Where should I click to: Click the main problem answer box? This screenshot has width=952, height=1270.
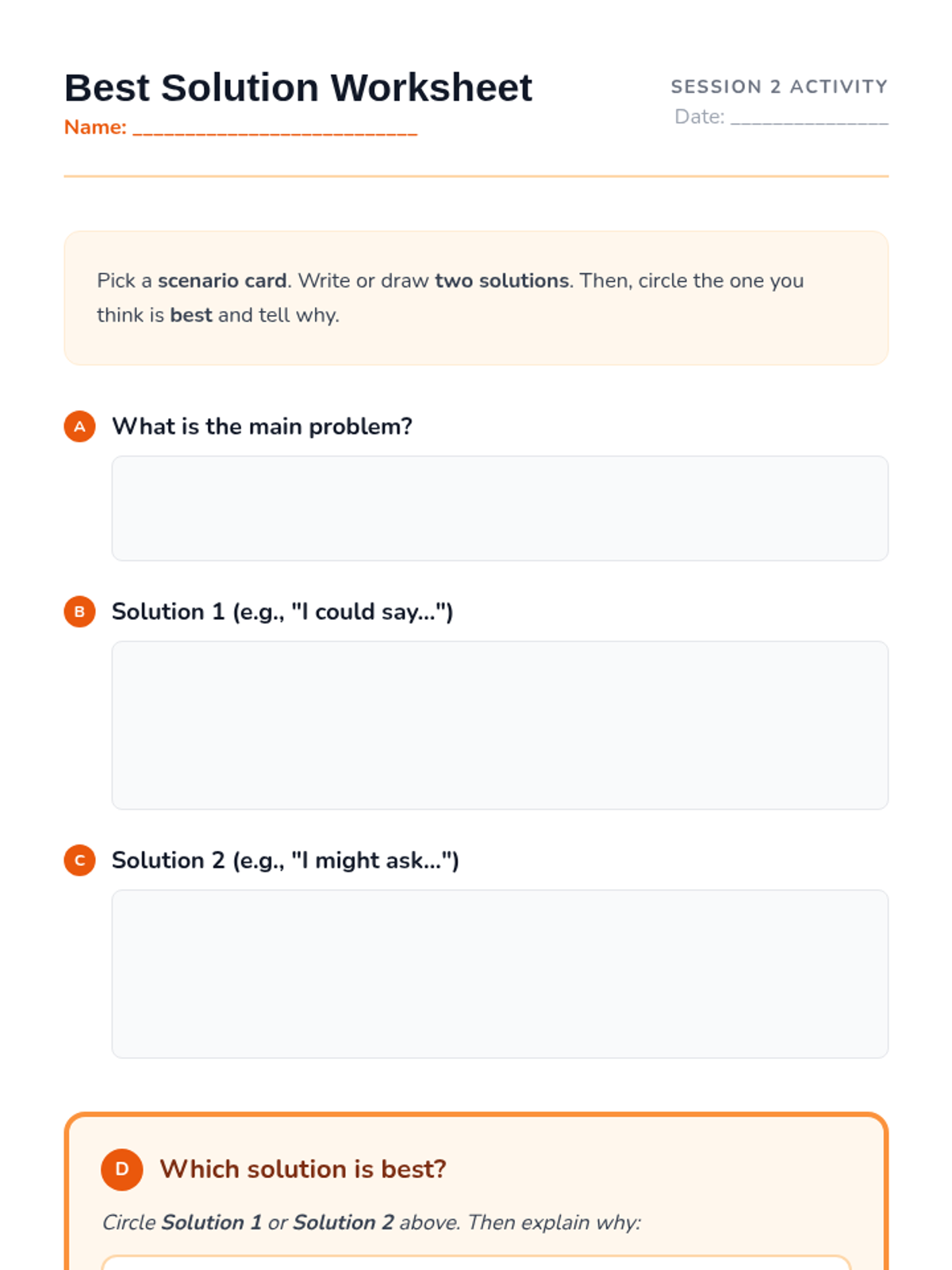point(500,508)
